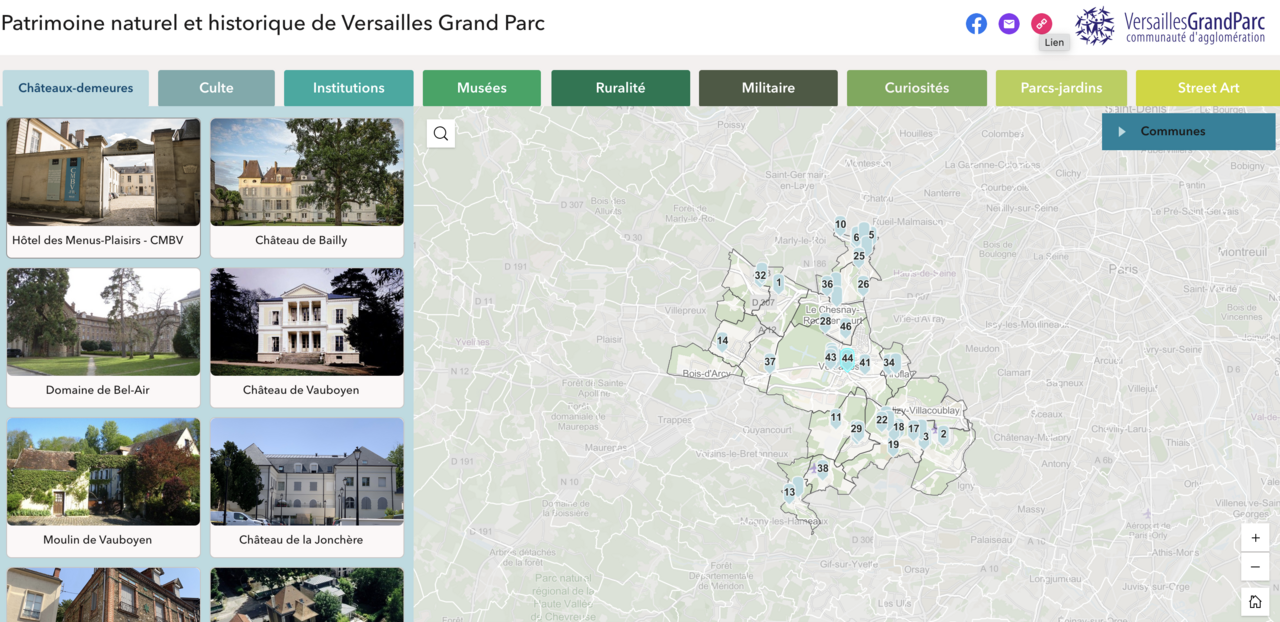Show the Parcs-jardins tab

click(1061, 88)
